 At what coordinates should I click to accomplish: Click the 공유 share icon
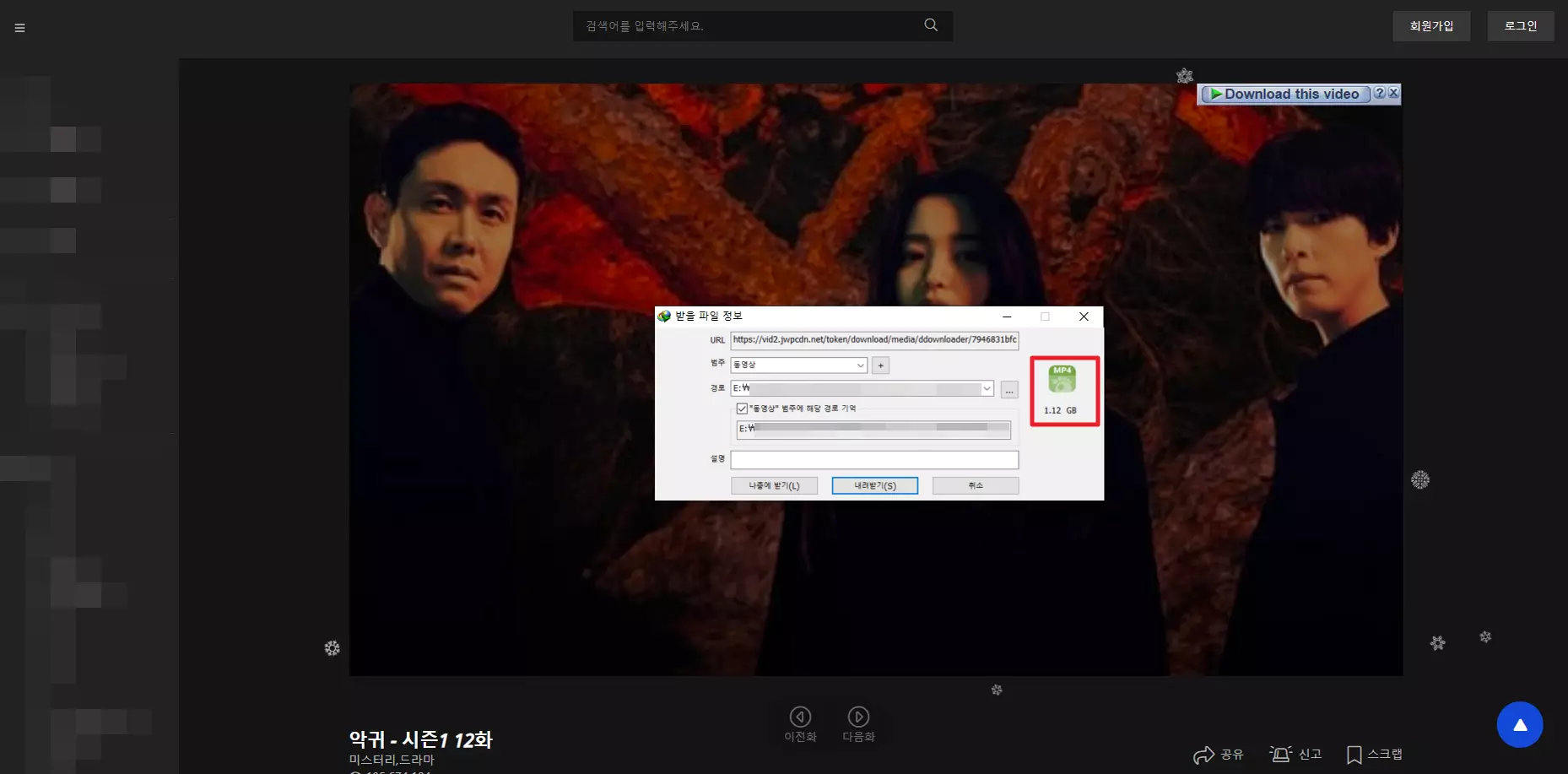point(1203,755)
